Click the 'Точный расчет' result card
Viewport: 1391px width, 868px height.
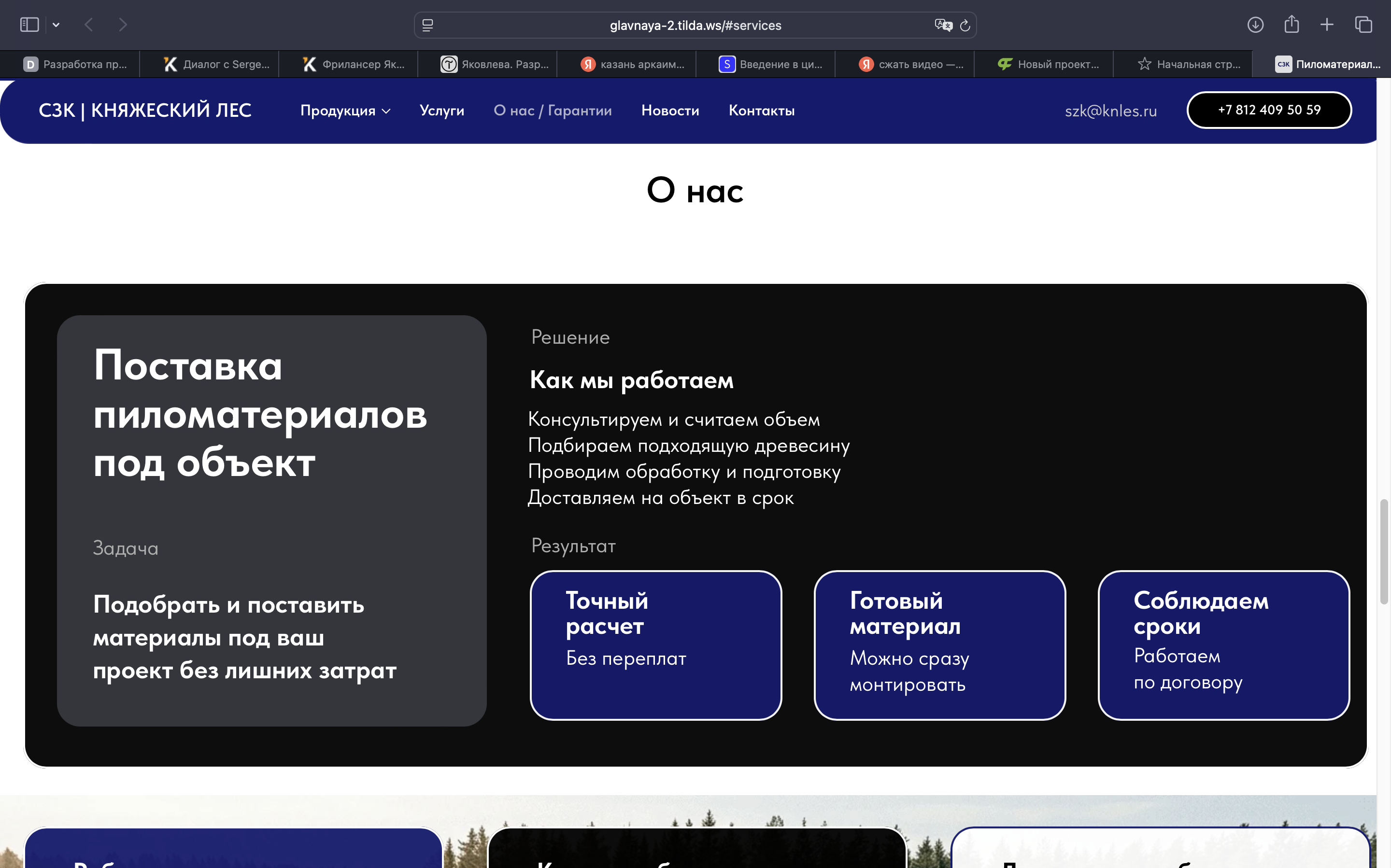pyautogui.click(x=655, y=644)
